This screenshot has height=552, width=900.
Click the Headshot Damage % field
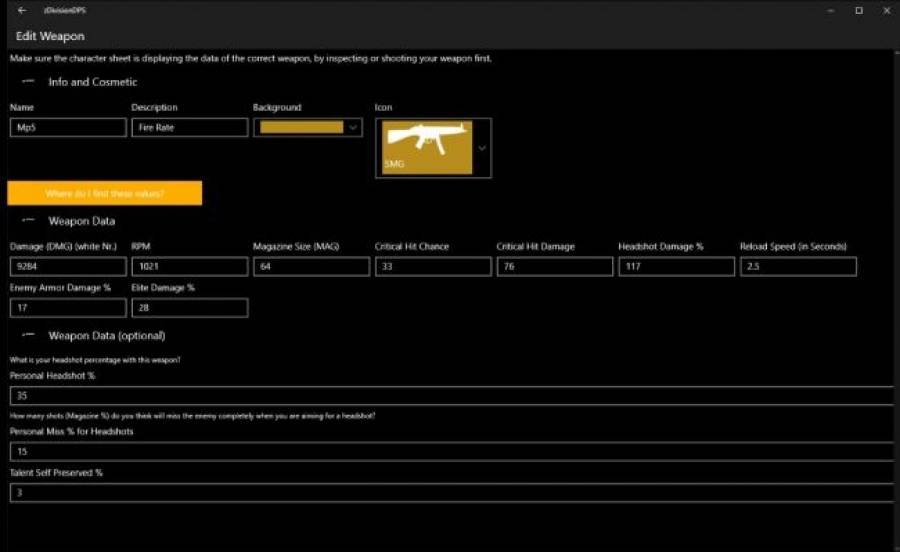[675, 267]
